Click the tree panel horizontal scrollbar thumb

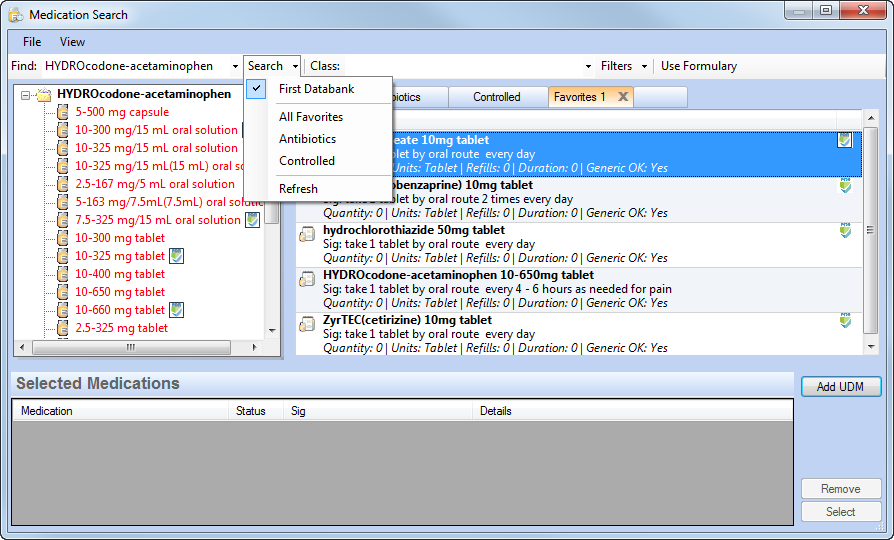[131, 347]
